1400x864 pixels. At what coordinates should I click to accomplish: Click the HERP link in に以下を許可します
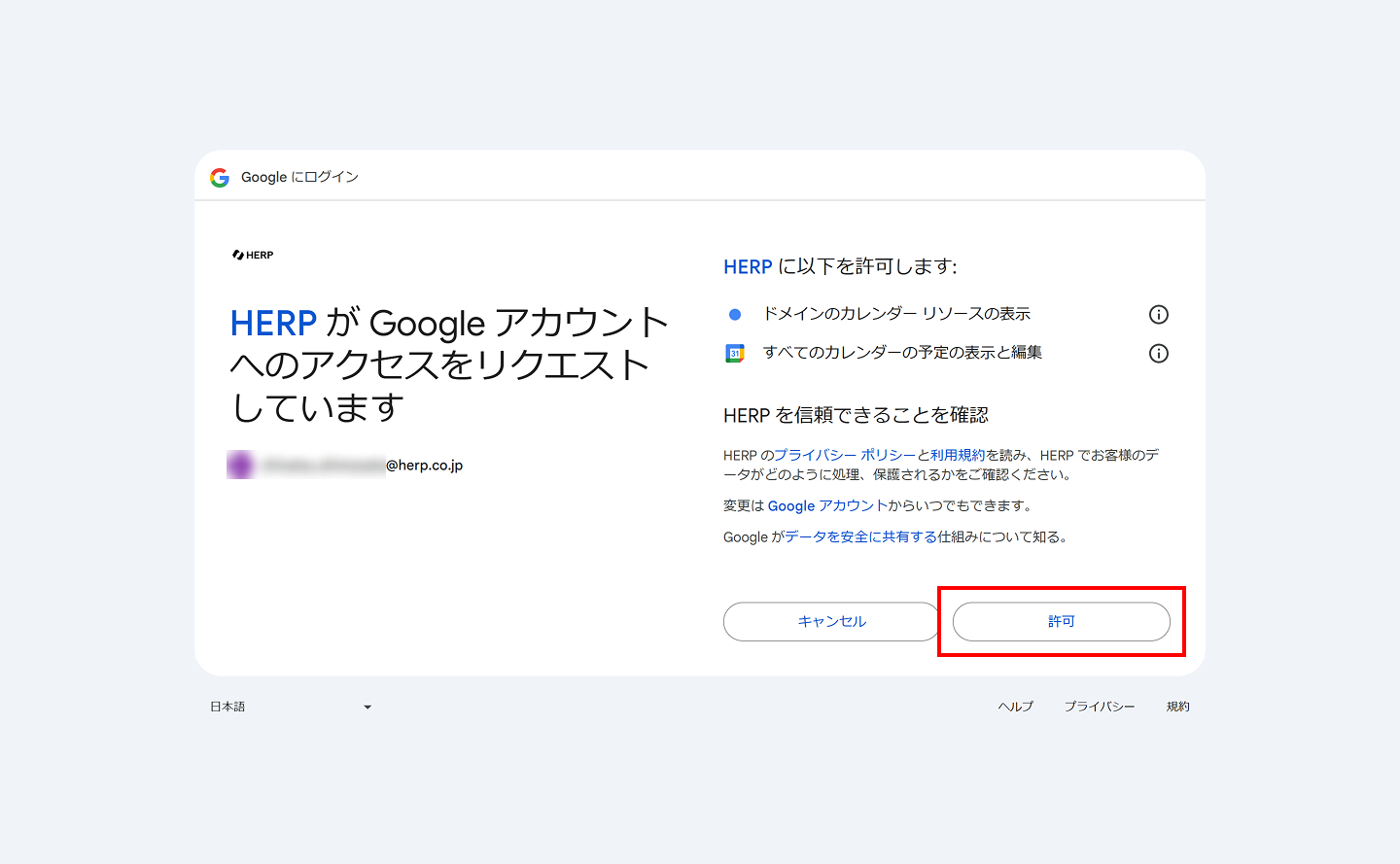748,266
